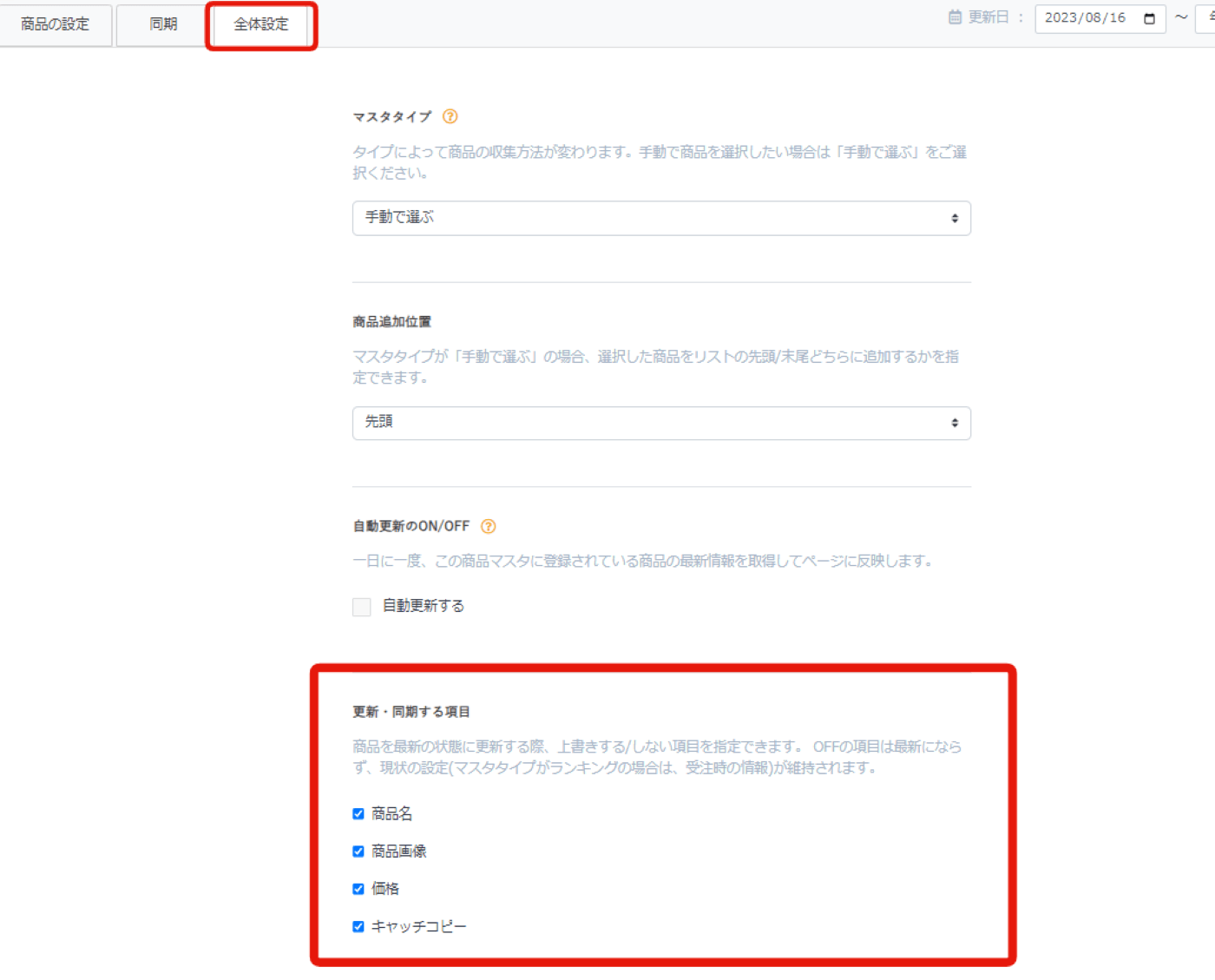
Task: Open the 商品の設定 tab
Action: 56,24
